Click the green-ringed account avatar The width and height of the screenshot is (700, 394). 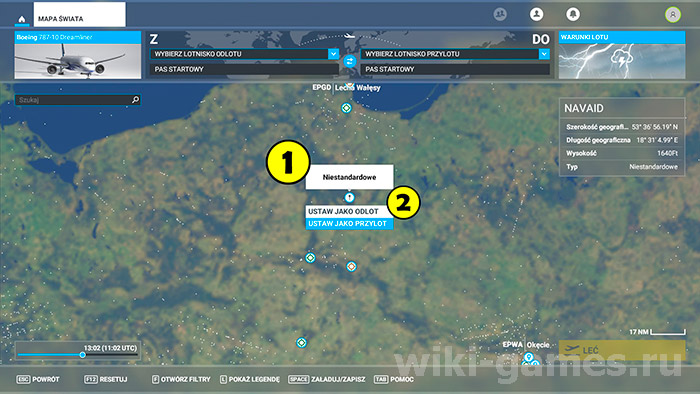pyautogui.click(x=672, y=15)
